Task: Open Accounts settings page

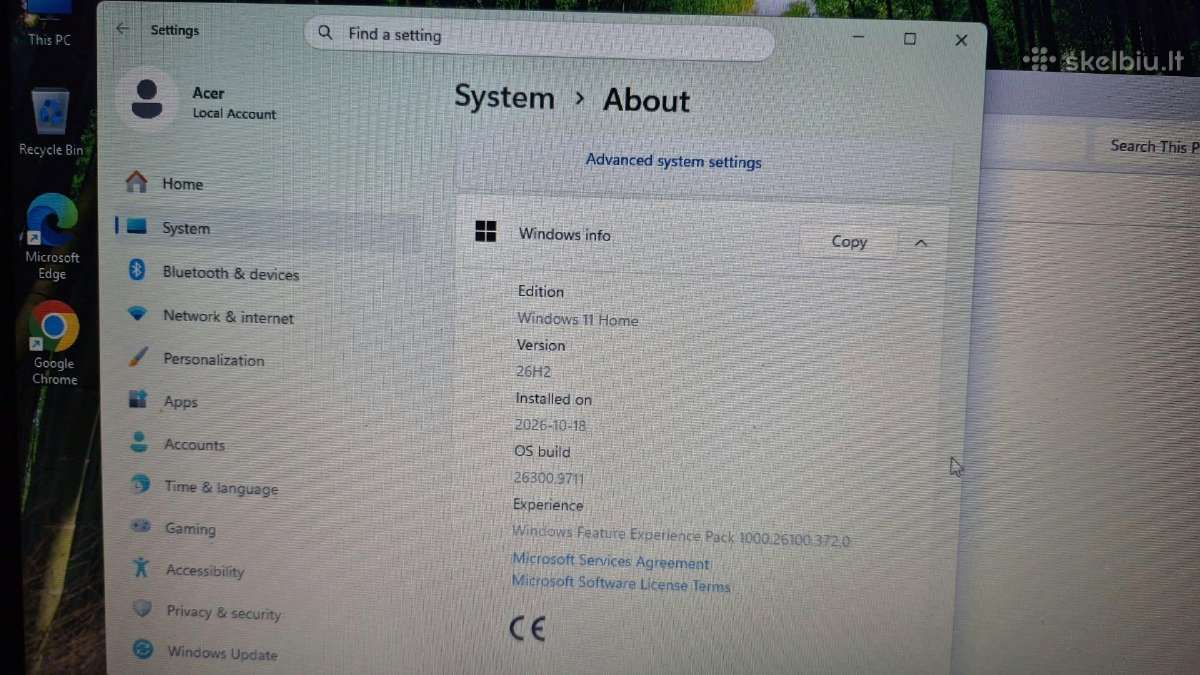Action: (195, 445)
